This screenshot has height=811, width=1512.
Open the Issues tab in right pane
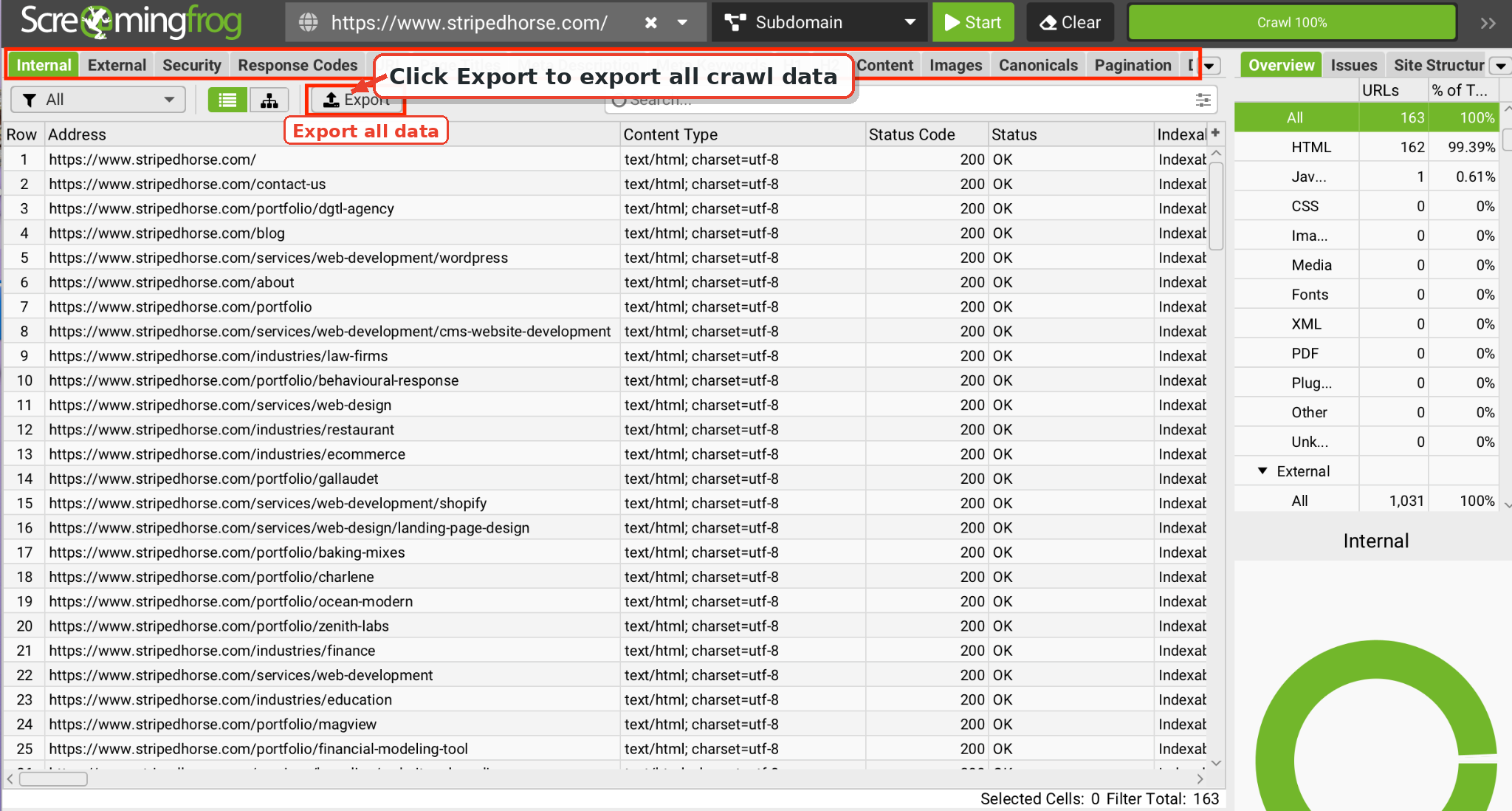tap(1353, 65)
